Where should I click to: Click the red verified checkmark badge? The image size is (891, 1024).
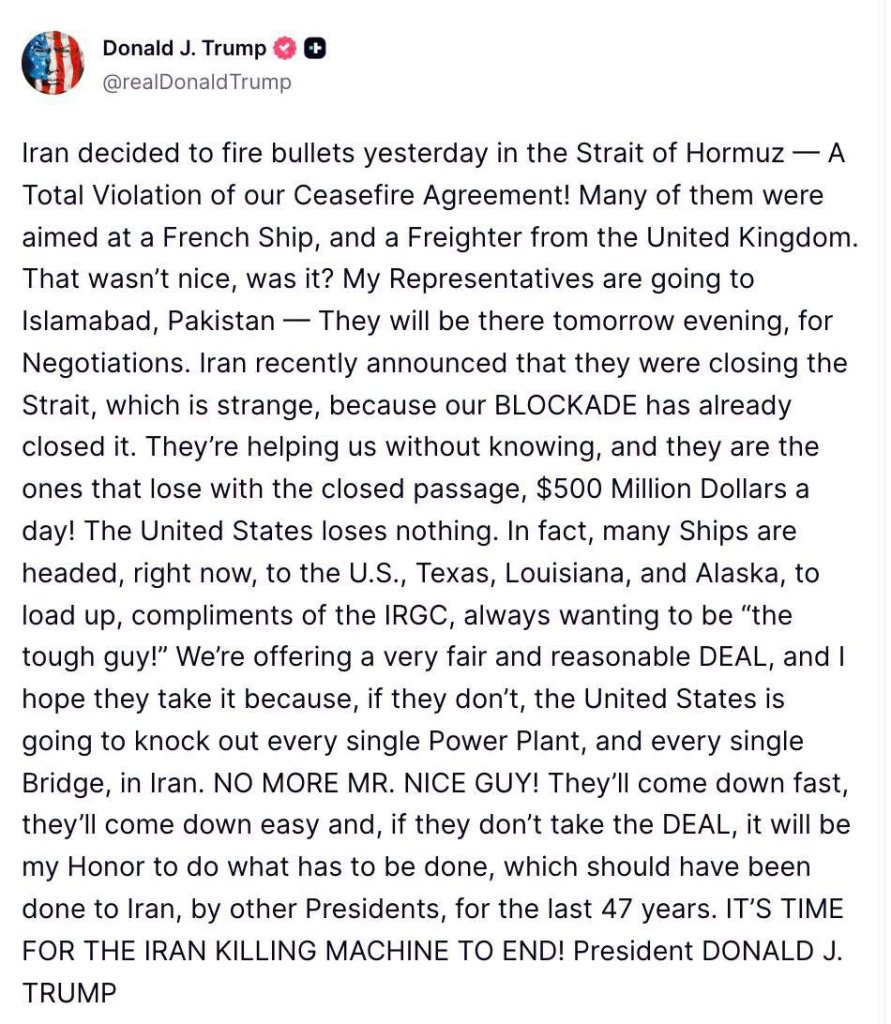[285, 49]
